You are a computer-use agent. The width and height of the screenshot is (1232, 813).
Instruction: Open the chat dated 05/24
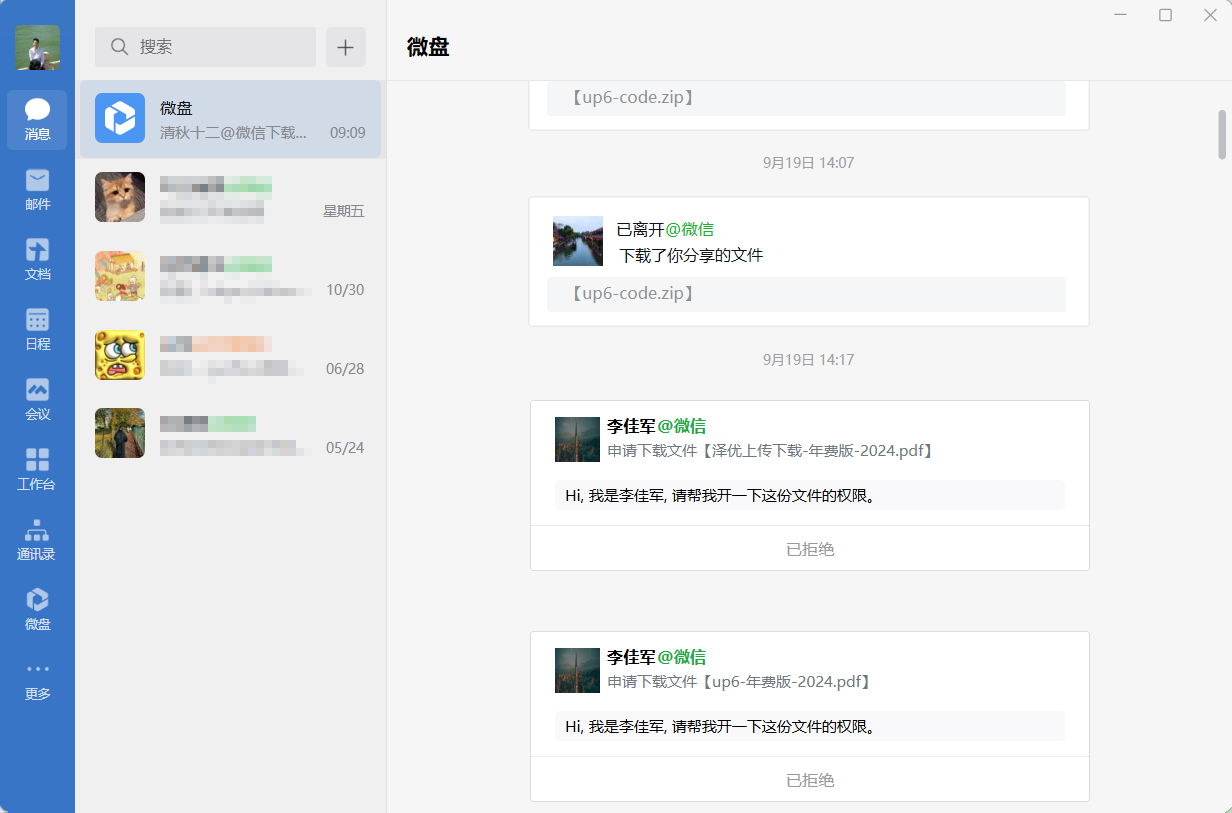point(230,433)
